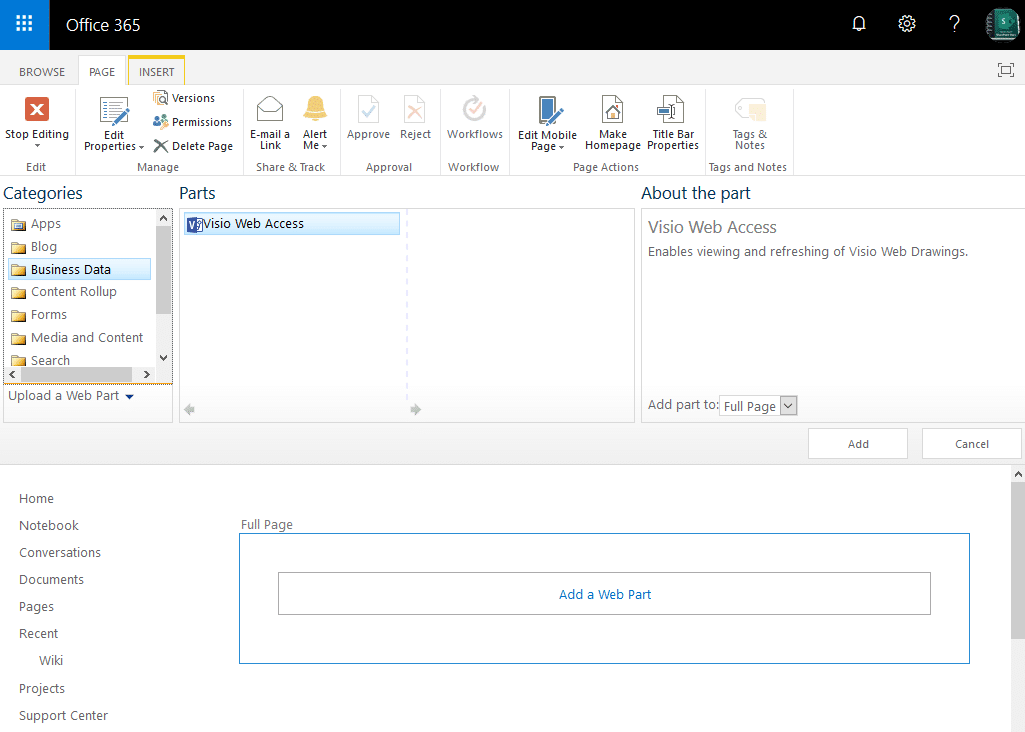Screen dimensions: 1025x732
Task: Click the next parts arrow
Action: pyautogui.click(x=416, y=410)
